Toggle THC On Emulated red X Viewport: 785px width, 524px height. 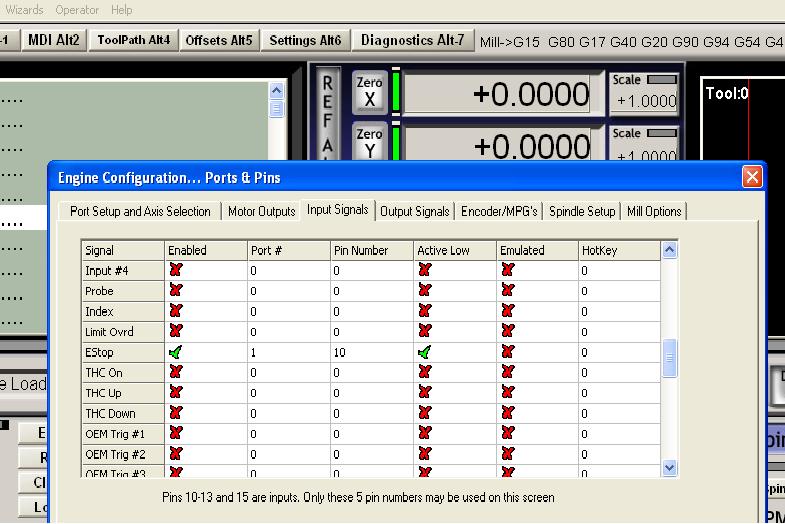[x=508, y=372]
